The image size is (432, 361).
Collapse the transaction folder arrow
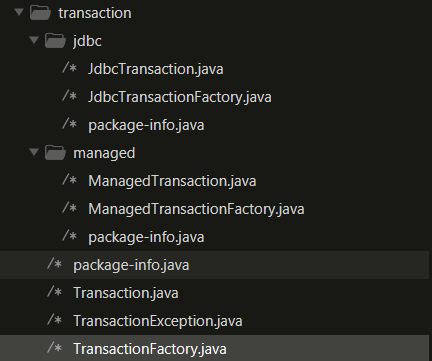(x=19, y=13)
